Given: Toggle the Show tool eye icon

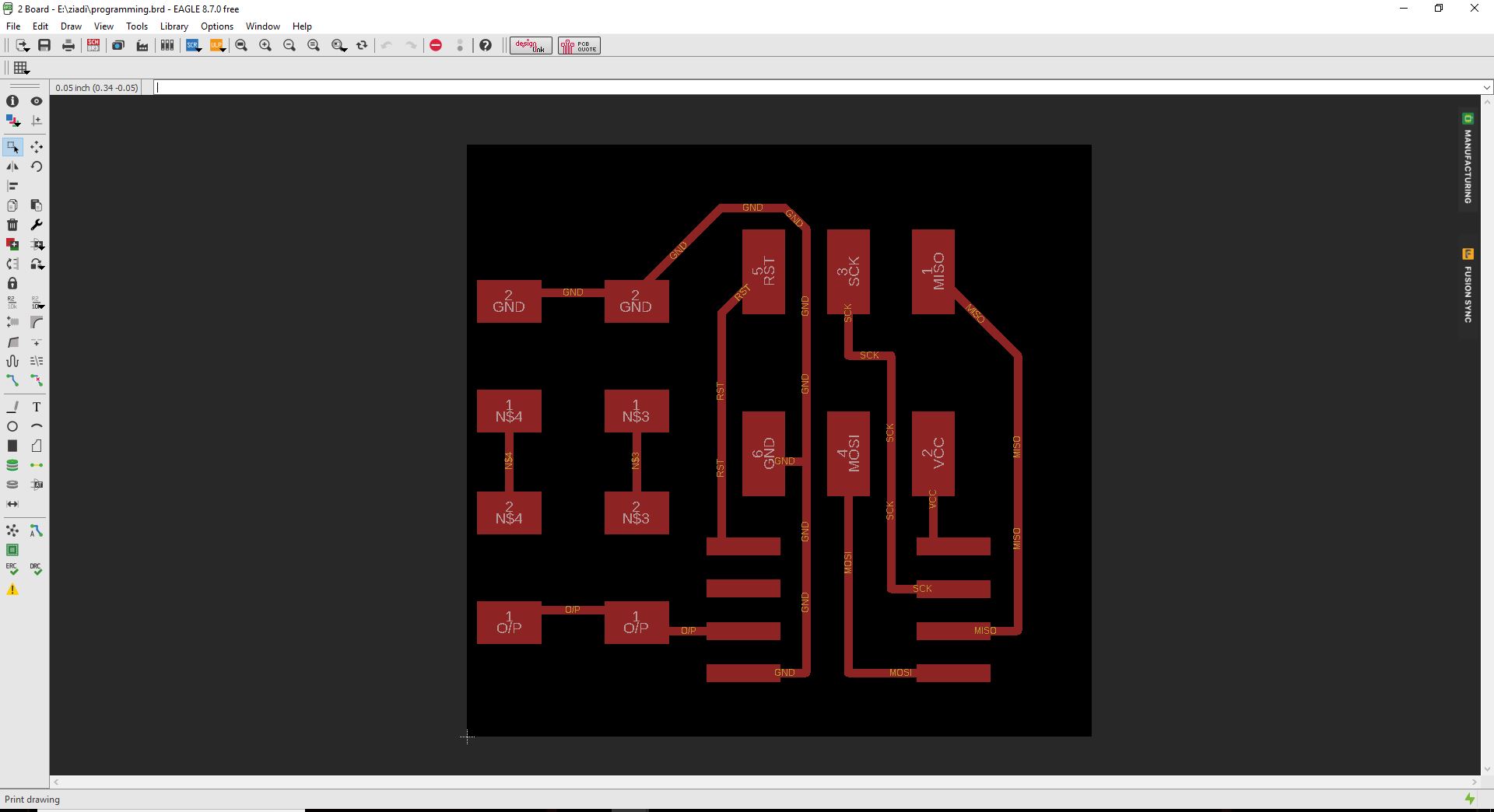Looking at the screenshot, I should coord(36,101).
